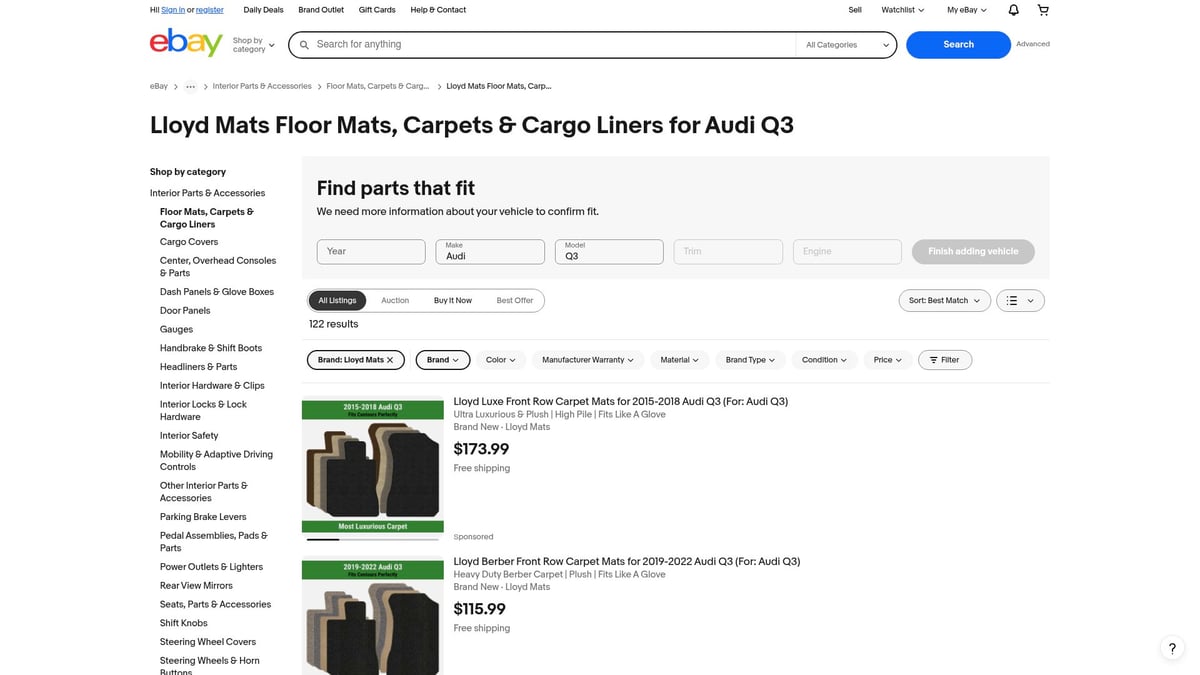
Task: Open the Shop by category menu
Action: [x=253, y=45]
